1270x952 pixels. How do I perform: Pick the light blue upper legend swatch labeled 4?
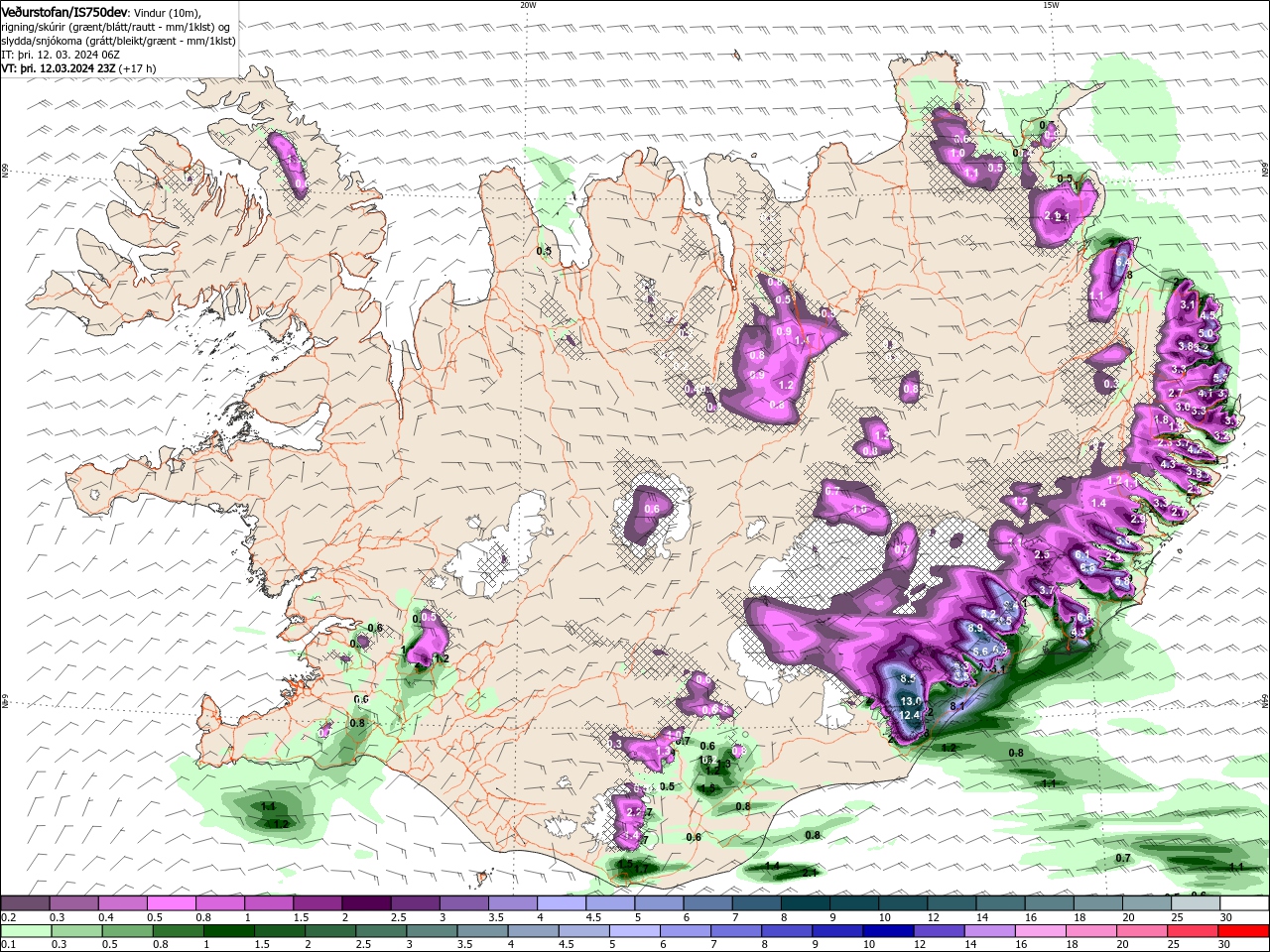click(x=562, y=902)
